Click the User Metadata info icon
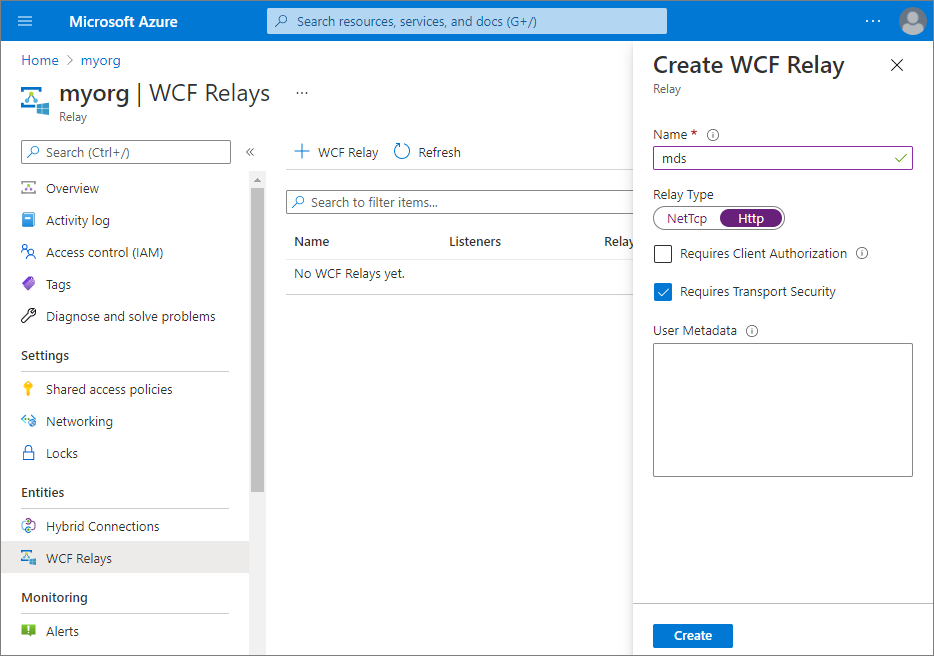 pyautogui.click(x=752, y=331)
